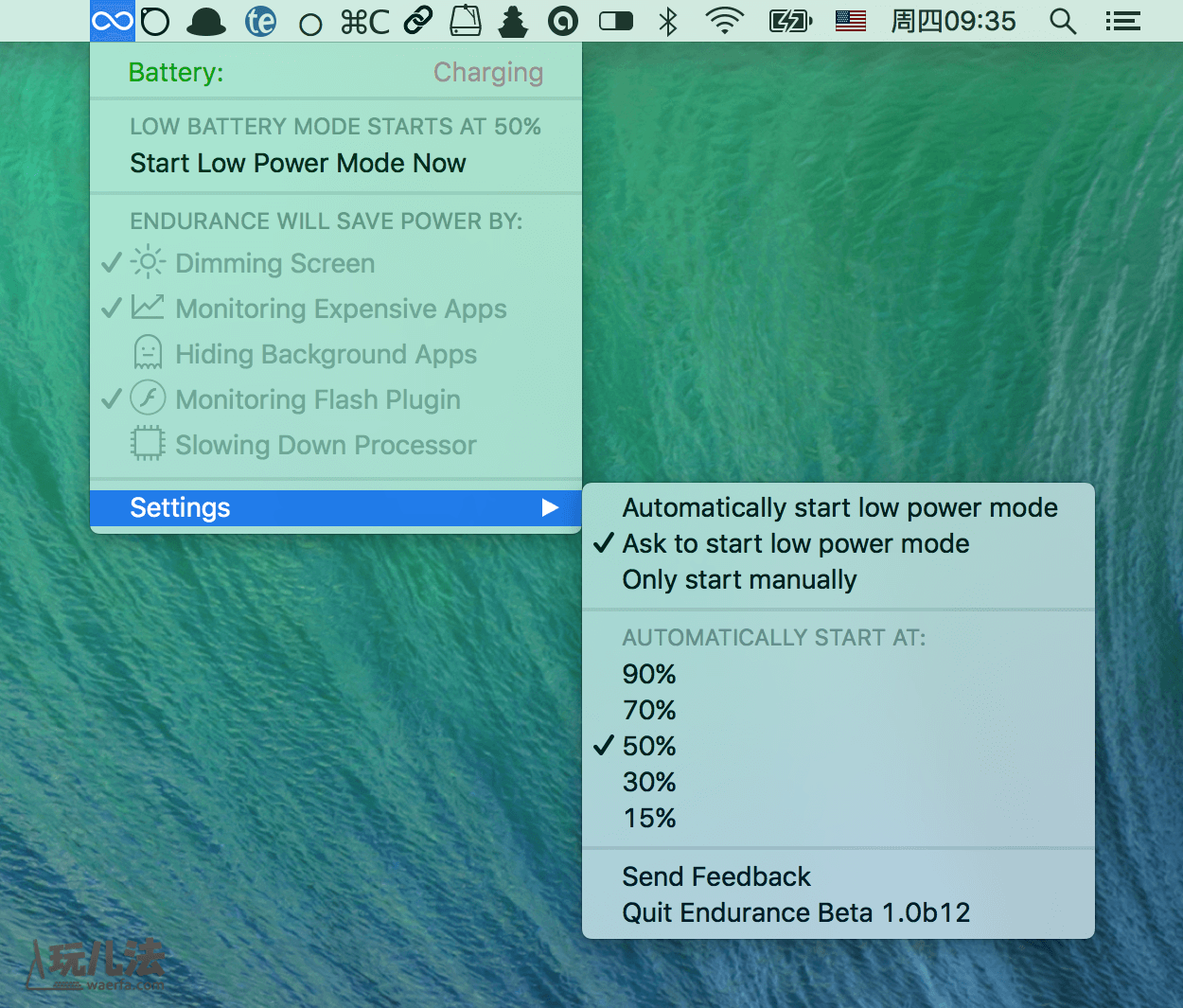Enable Hiding Background Apps option
The height and width of the screenshot is (1008, 1183).
click(x=336, y=354)
